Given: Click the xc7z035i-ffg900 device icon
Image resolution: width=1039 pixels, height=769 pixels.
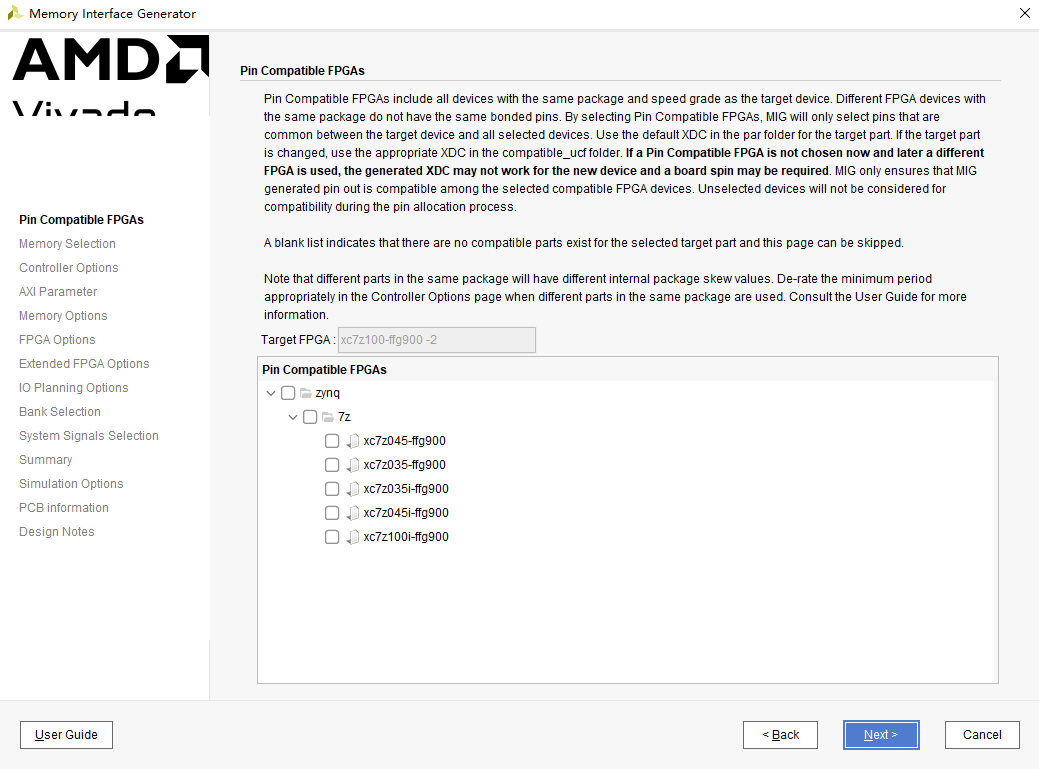Looking at the screenshot, I should (353, 489).
